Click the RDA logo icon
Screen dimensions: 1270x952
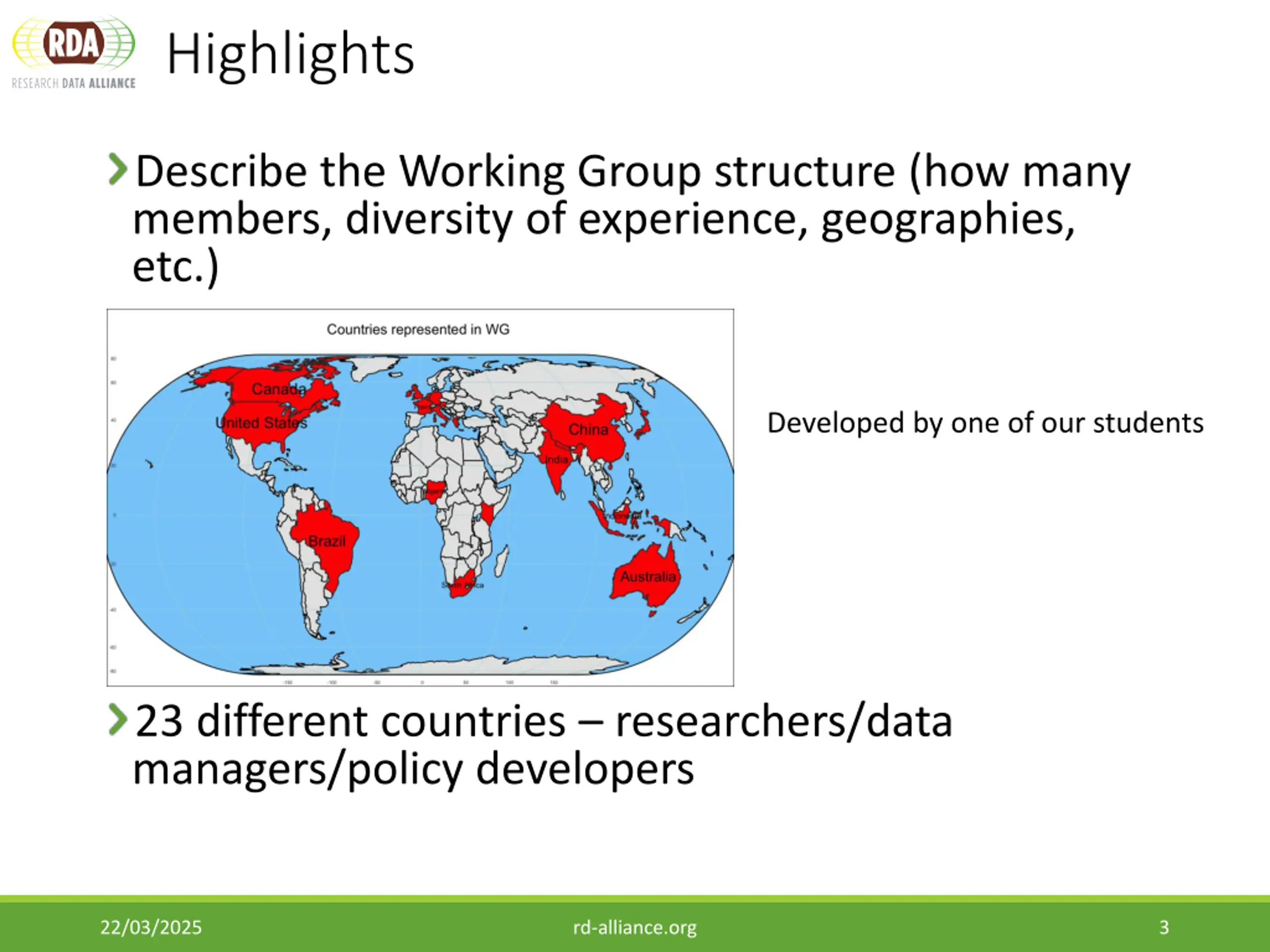[x=73, y=43]
